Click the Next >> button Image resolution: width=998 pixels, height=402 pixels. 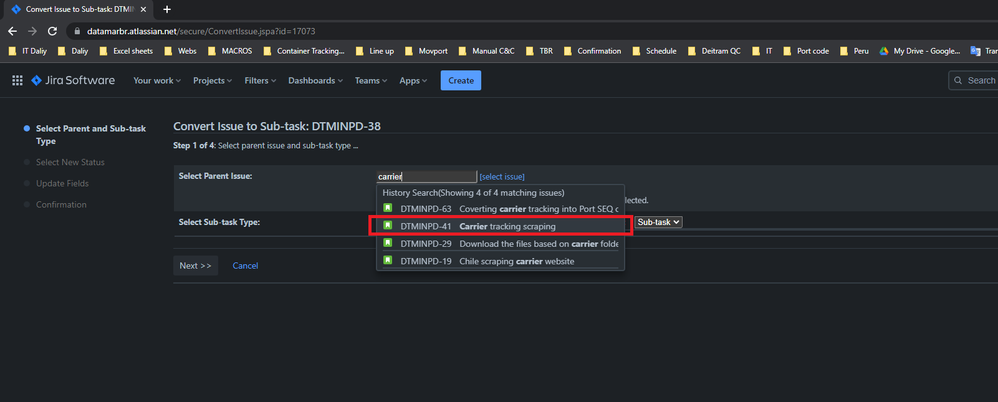point(195,265)
